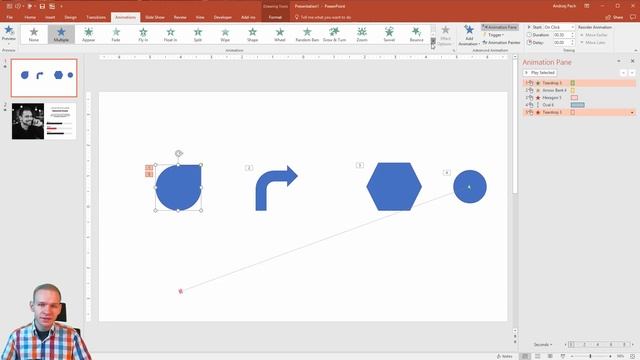This screenshot has width=640, height=360.
Task: Toggle Notes in the status bar
Action: (505, 356)
